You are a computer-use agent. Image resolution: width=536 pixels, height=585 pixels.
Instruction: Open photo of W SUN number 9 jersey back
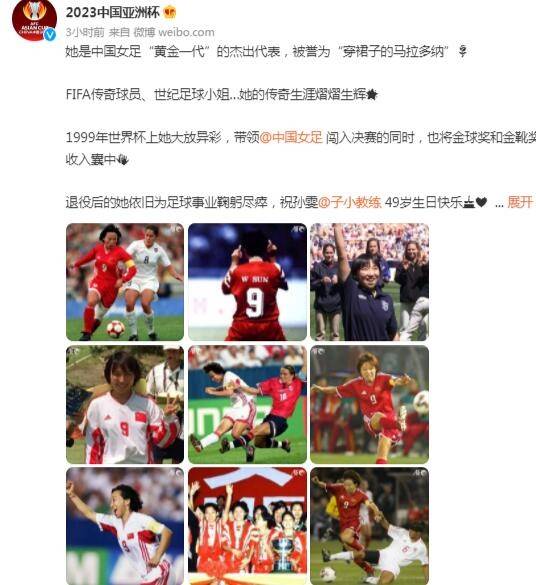[247, 282]
